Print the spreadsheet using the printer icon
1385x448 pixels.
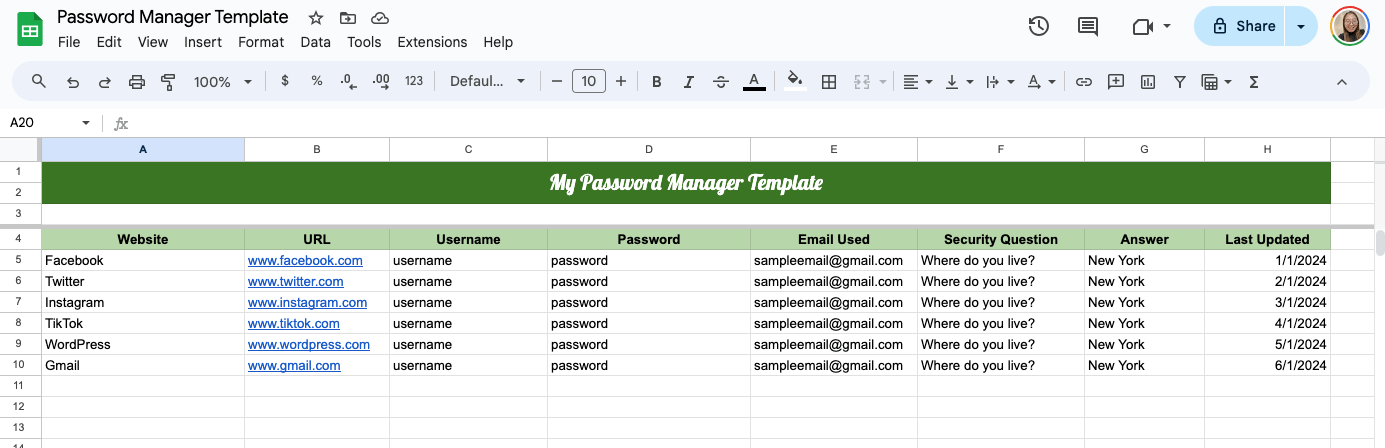tap(137, 82)
